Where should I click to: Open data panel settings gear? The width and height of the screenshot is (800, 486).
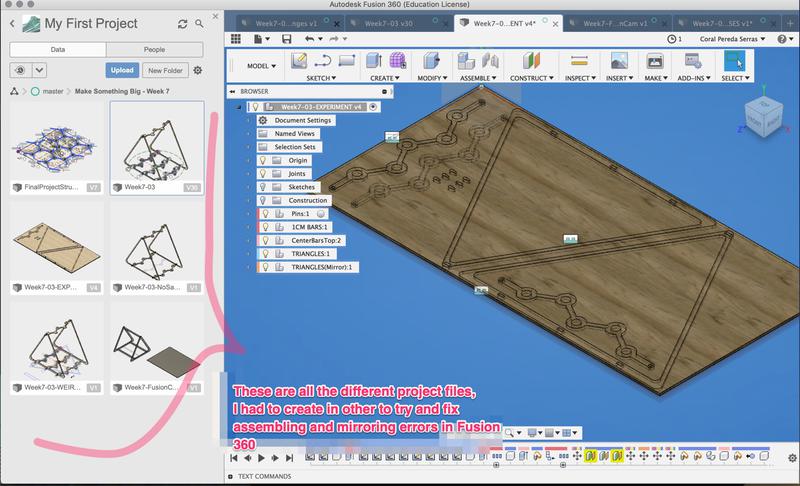[198, 70]
